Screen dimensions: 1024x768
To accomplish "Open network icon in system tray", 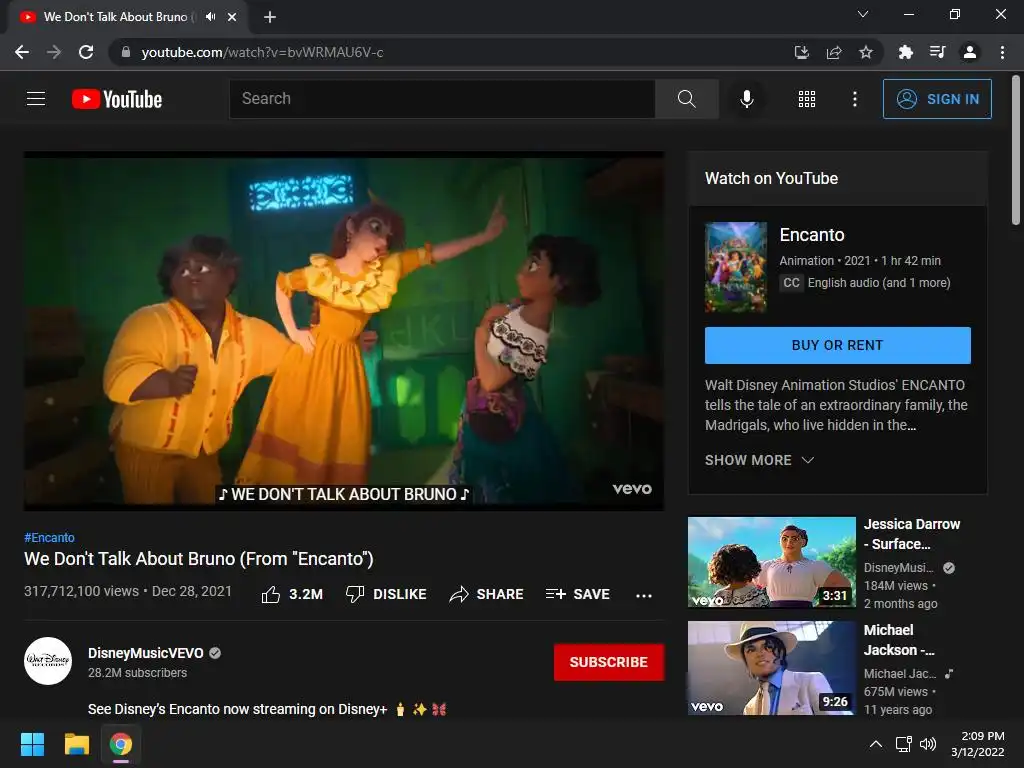I will (903, 744).
